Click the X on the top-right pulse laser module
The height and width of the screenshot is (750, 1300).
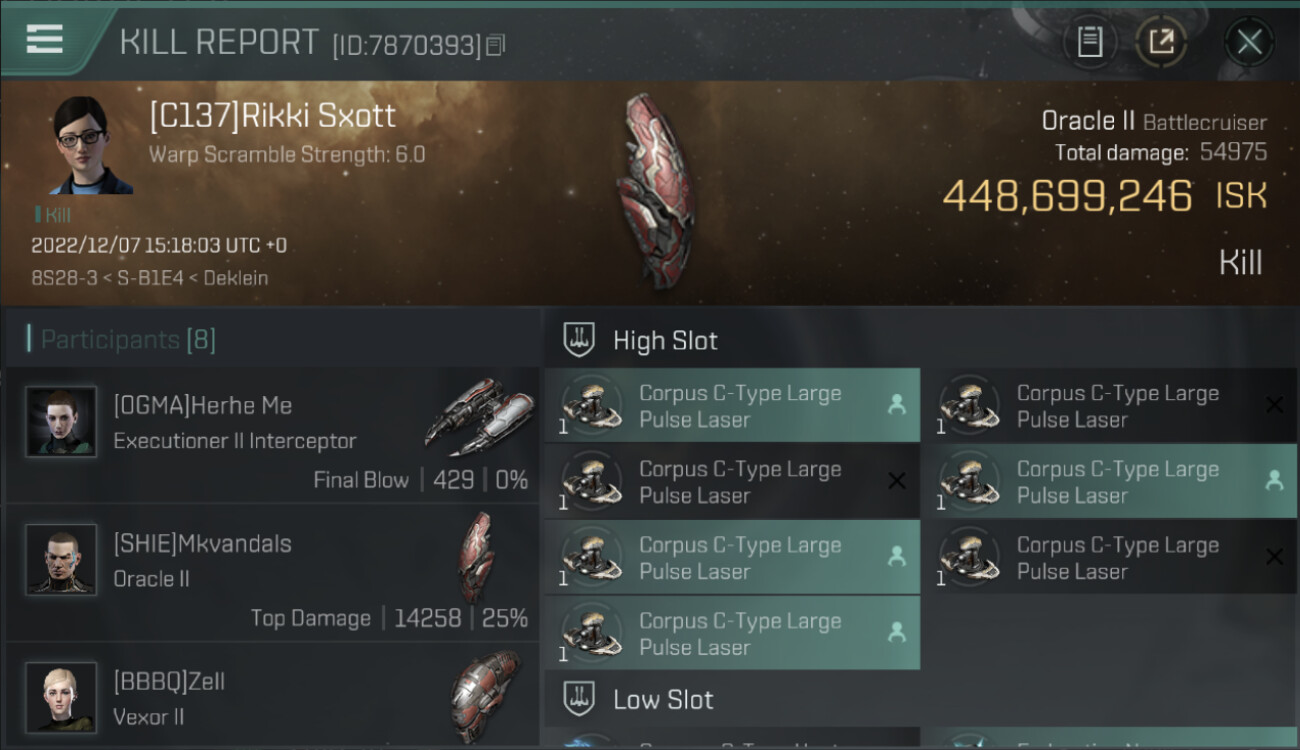point(1274,405)
